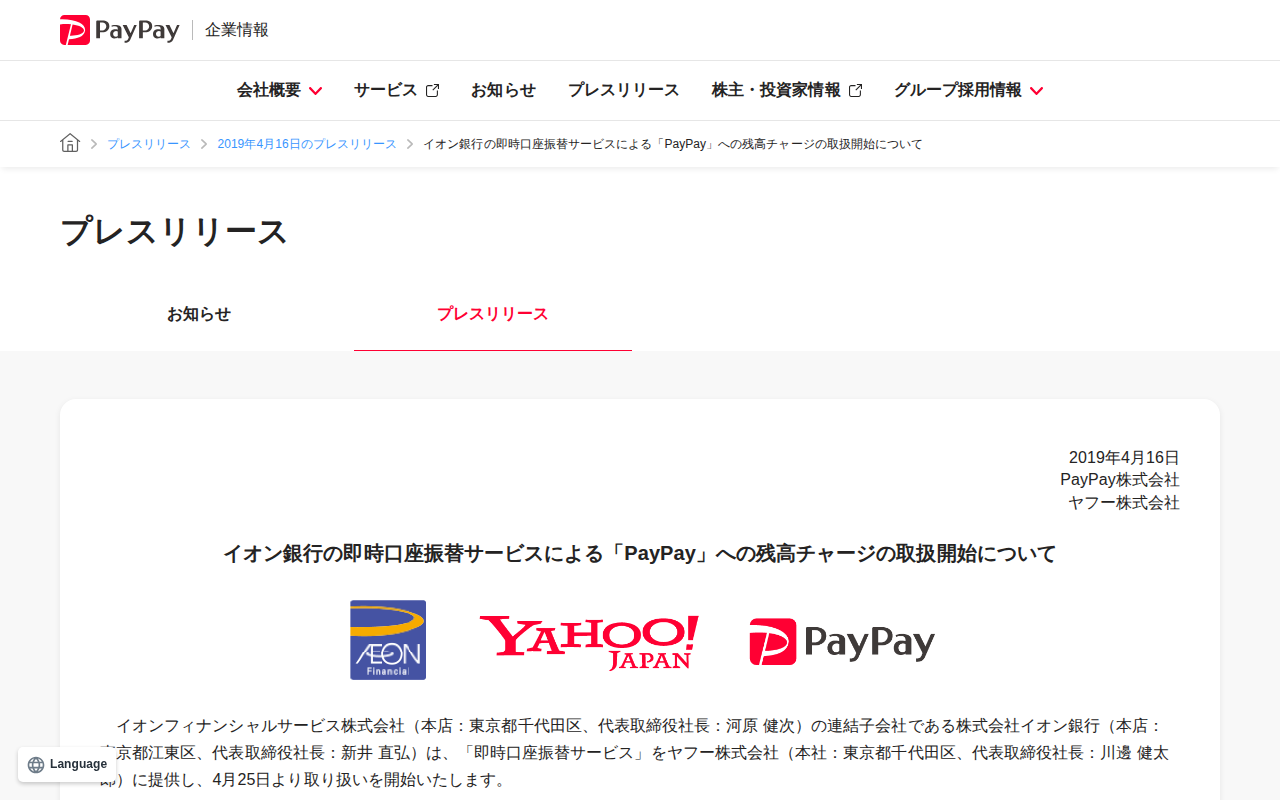Open プレスリリース in the top navigation
This screenshot has width=1280, height=800.
tap(624, 90)
